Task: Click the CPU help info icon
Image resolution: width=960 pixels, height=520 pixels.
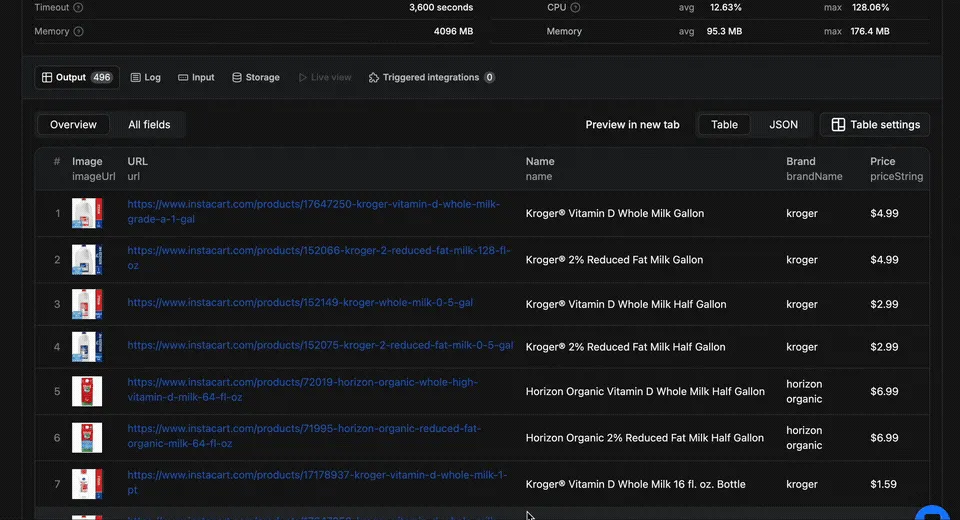Action: (575, 8)
